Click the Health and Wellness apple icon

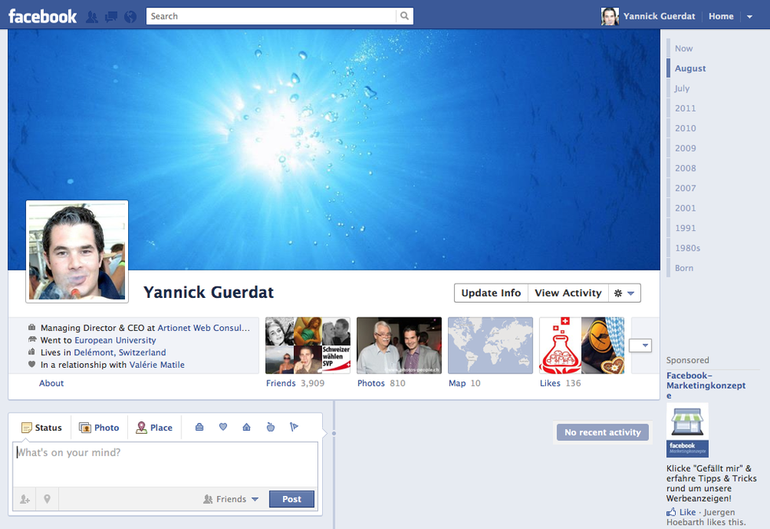pos(270,427)
